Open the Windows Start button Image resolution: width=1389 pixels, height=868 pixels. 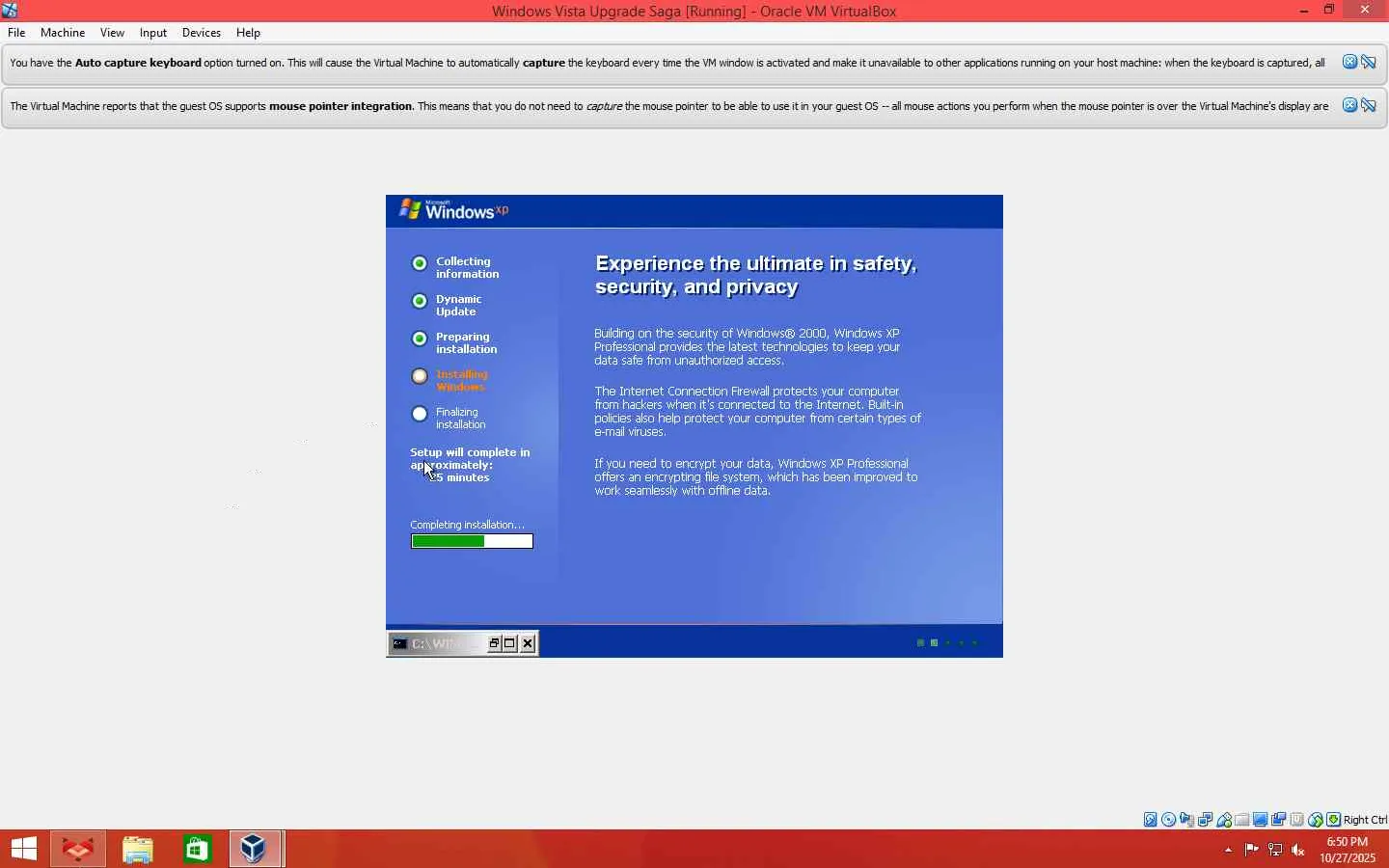24,849
